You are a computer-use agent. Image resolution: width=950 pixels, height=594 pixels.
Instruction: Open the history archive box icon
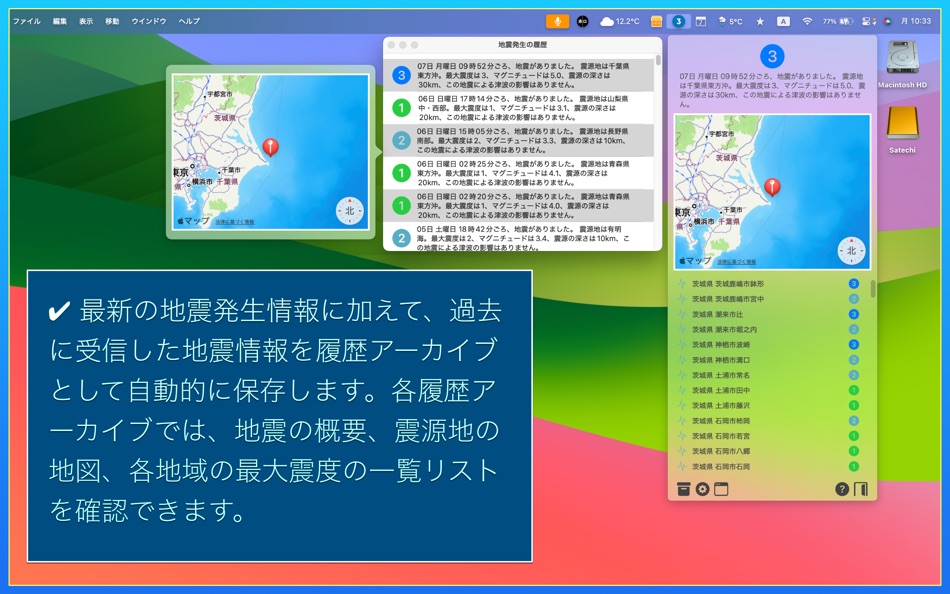683,489
